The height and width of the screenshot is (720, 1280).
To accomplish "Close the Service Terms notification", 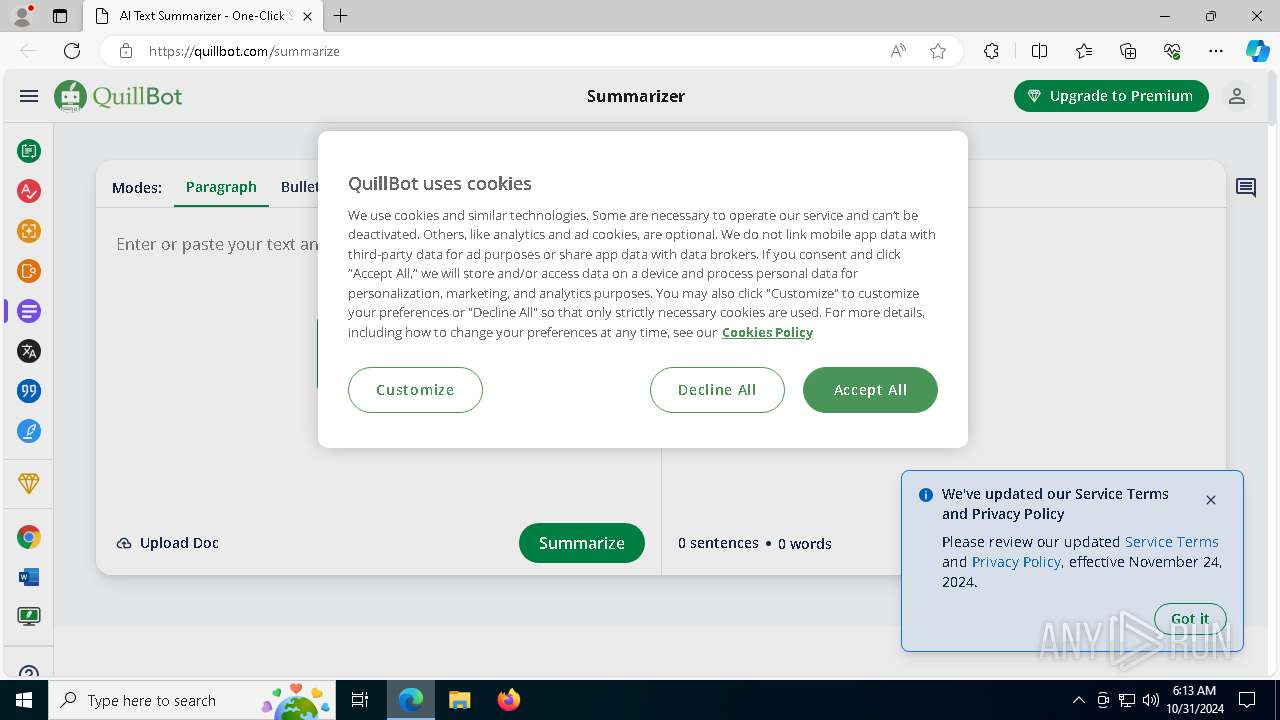I will [1211, 500].
